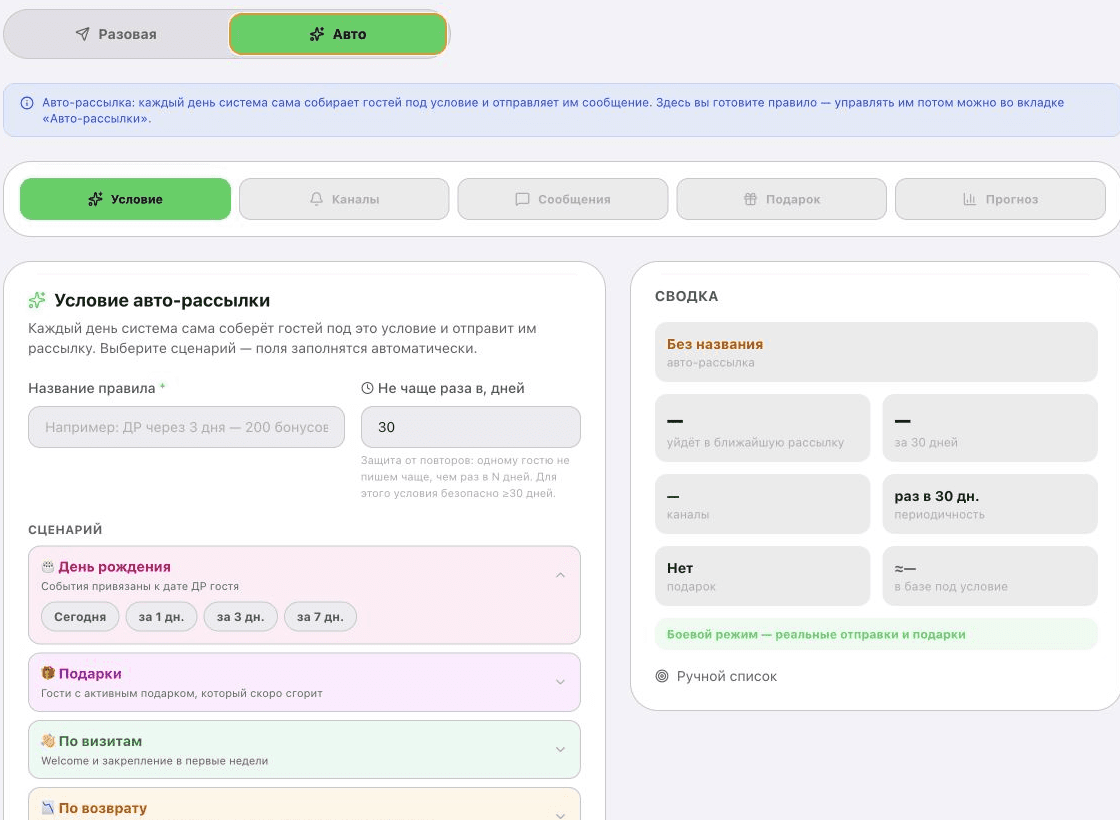Image resolution: width=1120 pixels, height=820 pixels.
Task: Click the paper plane icon on Разовая
Action: (x=83, y=34)
